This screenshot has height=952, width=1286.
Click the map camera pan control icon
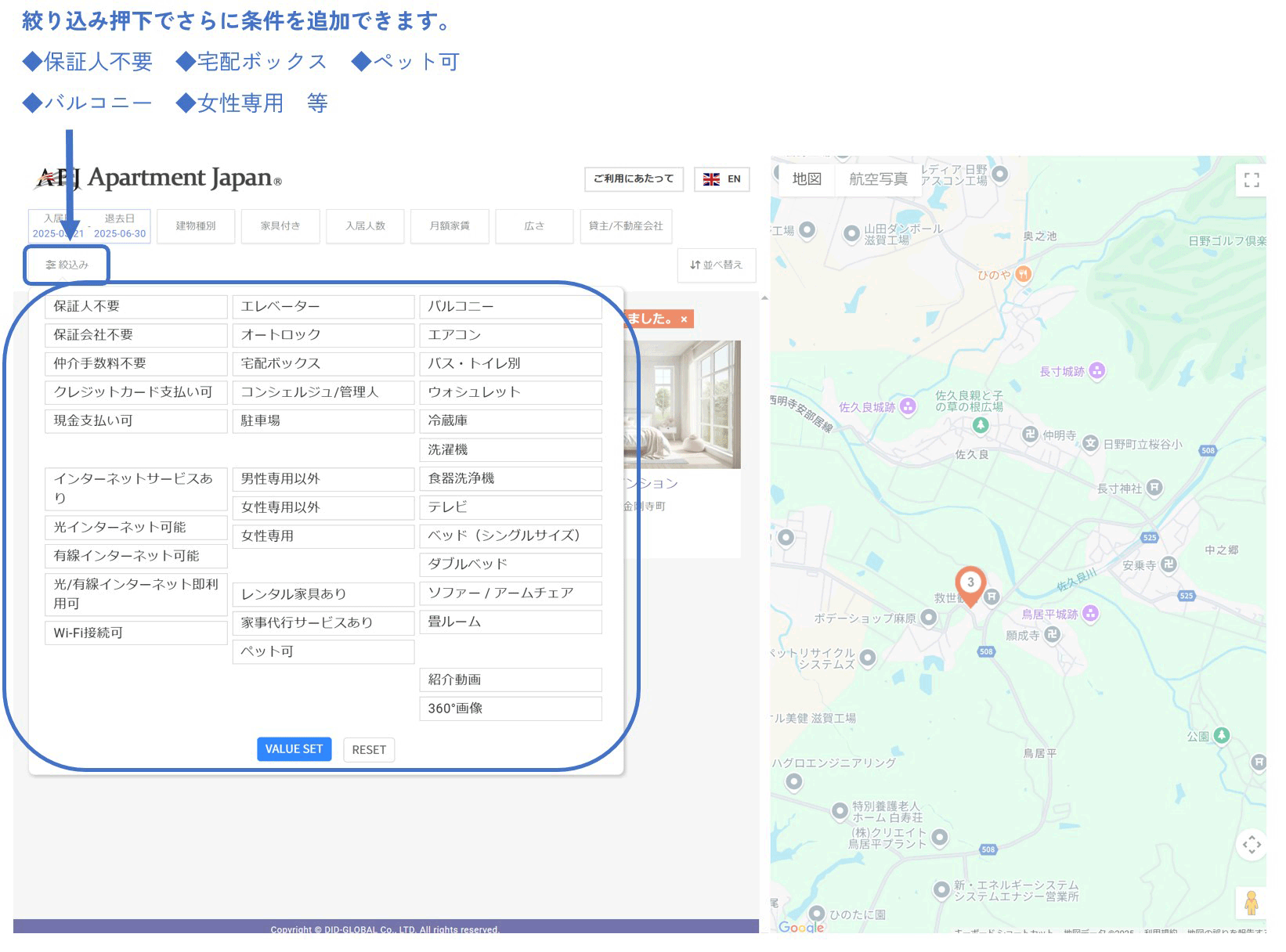pyautogui.click(x=1251, y=844)
